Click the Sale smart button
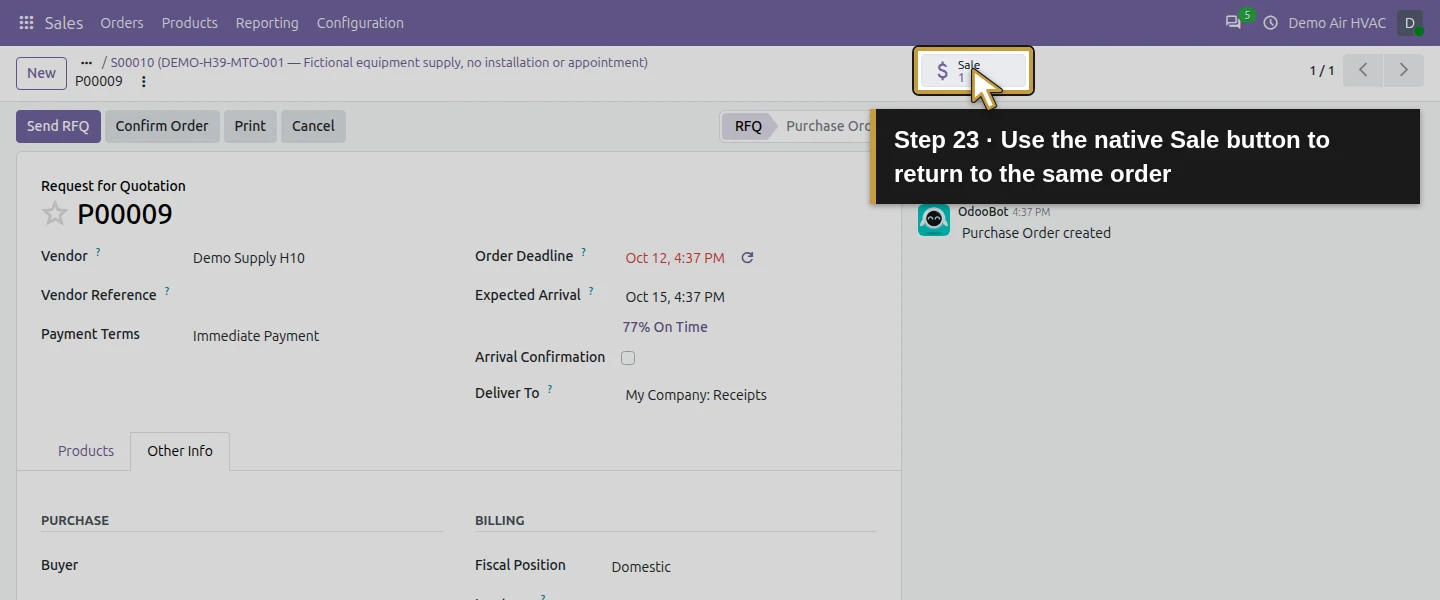This screenshot has height=600, width=1440. [x=973, y=71]
